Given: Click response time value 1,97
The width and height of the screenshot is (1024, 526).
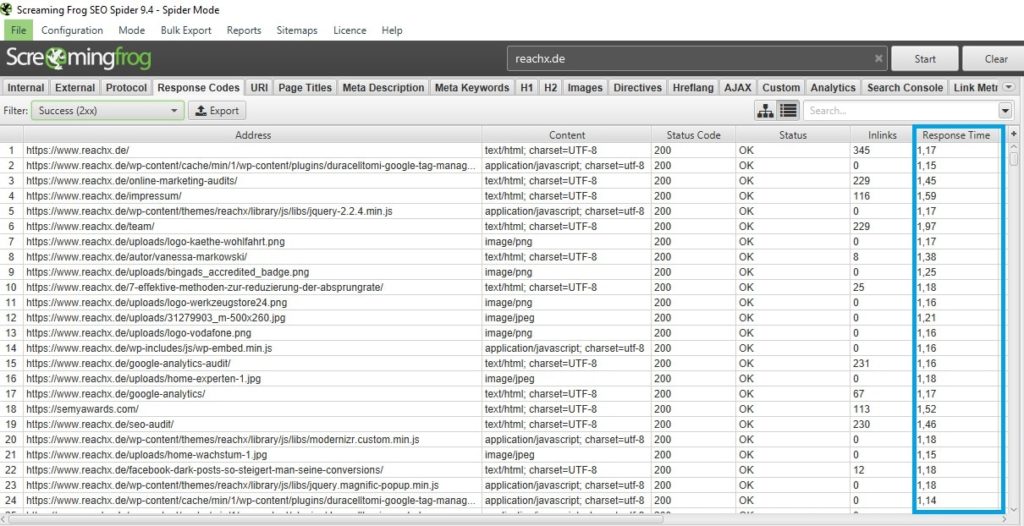Looking at the screenshot, I should [926, 227].
